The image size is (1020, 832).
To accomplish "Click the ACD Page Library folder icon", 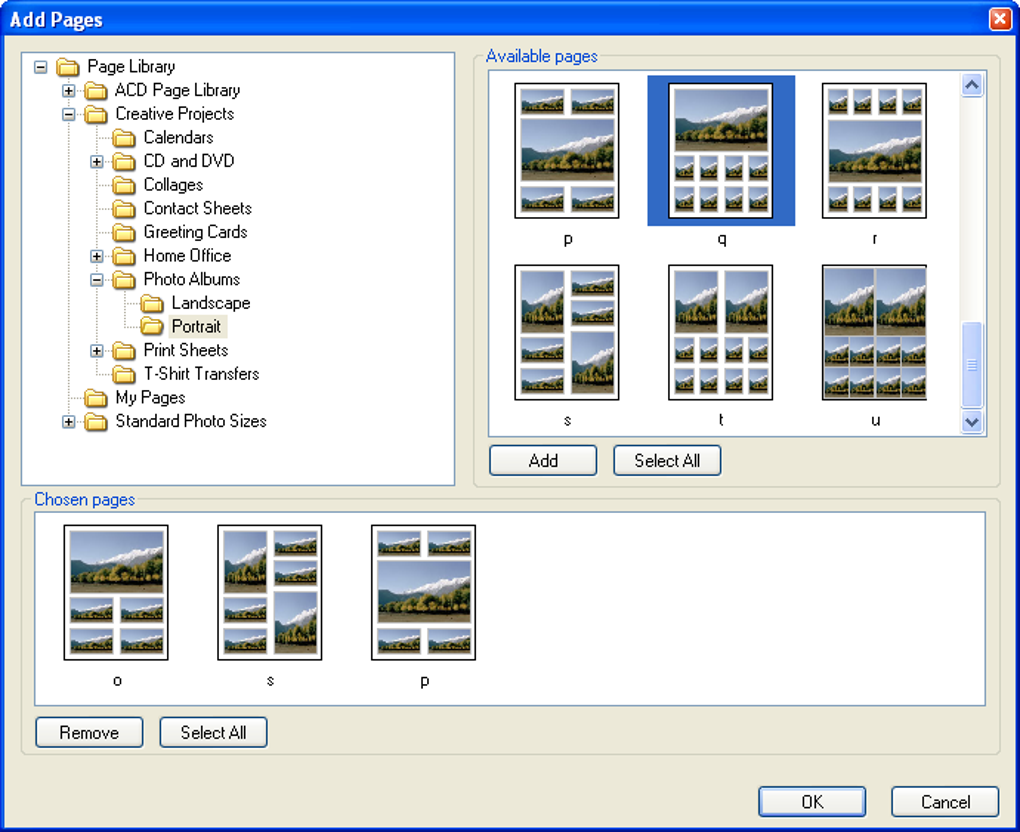I will pyautogui.click(x=96, y=90).
